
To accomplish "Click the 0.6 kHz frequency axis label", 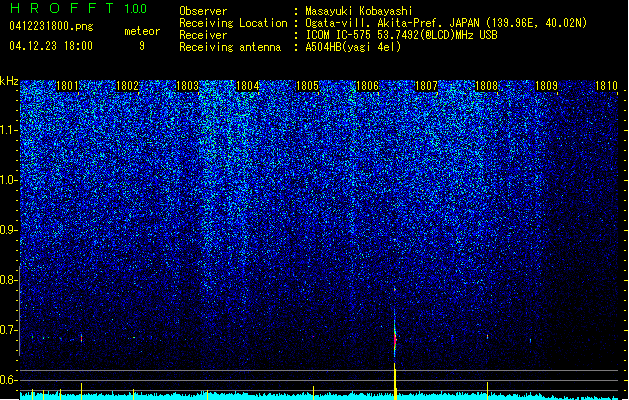I will click(x=9, y=380).
